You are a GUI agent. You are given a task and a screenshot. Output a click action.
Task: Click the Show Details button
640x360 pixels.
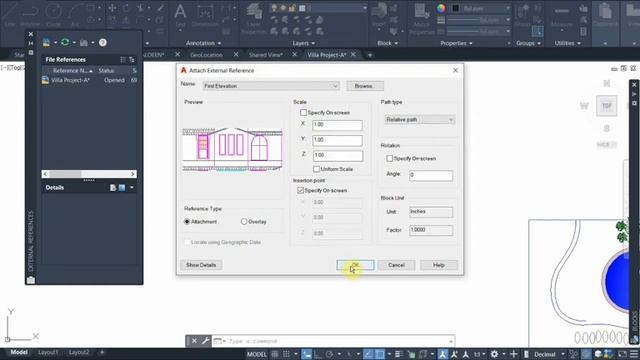click(x=201, y=265)
